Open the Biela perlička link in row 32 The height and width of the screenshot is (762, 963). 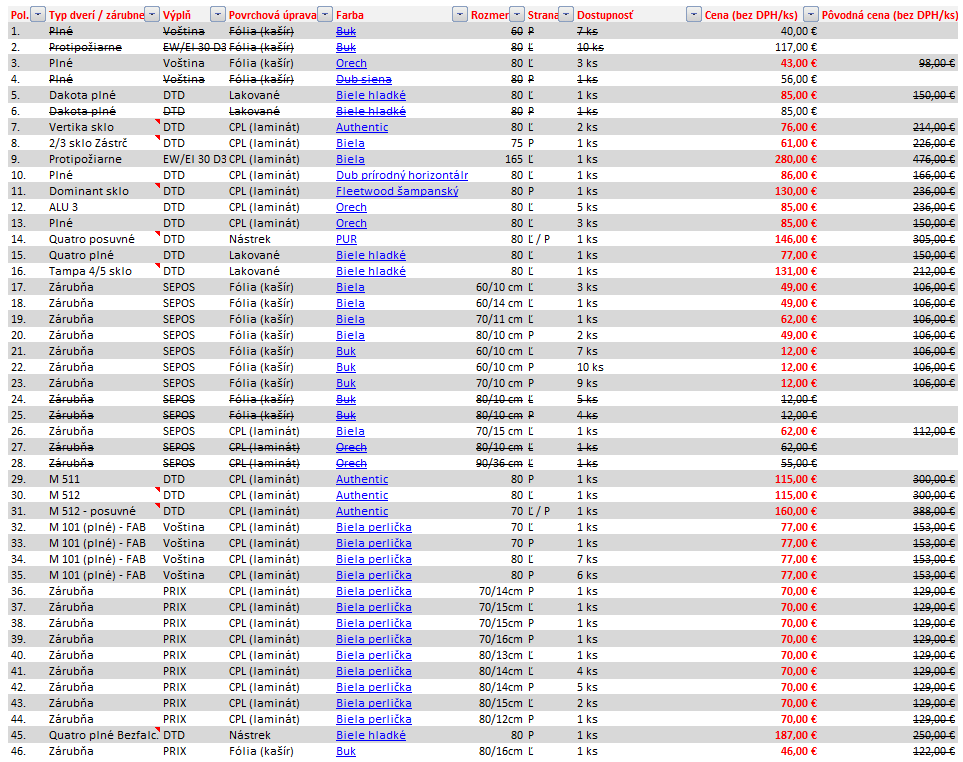coord(373,527)
